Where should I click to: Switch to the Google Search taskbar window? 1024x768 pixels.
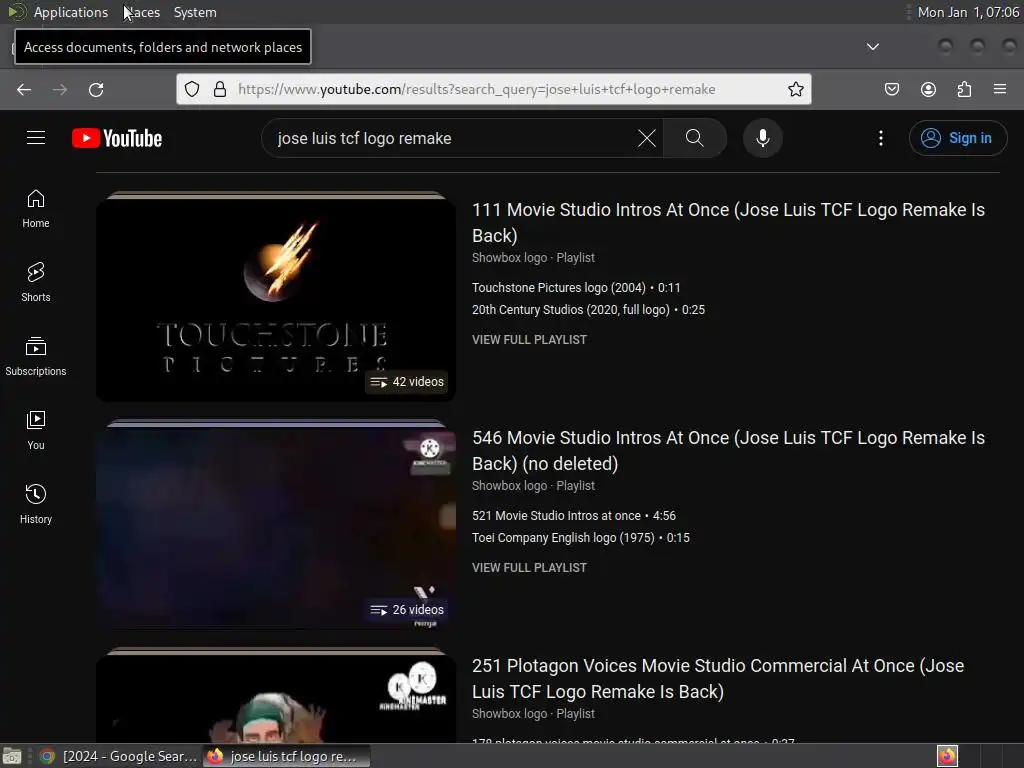119,756
